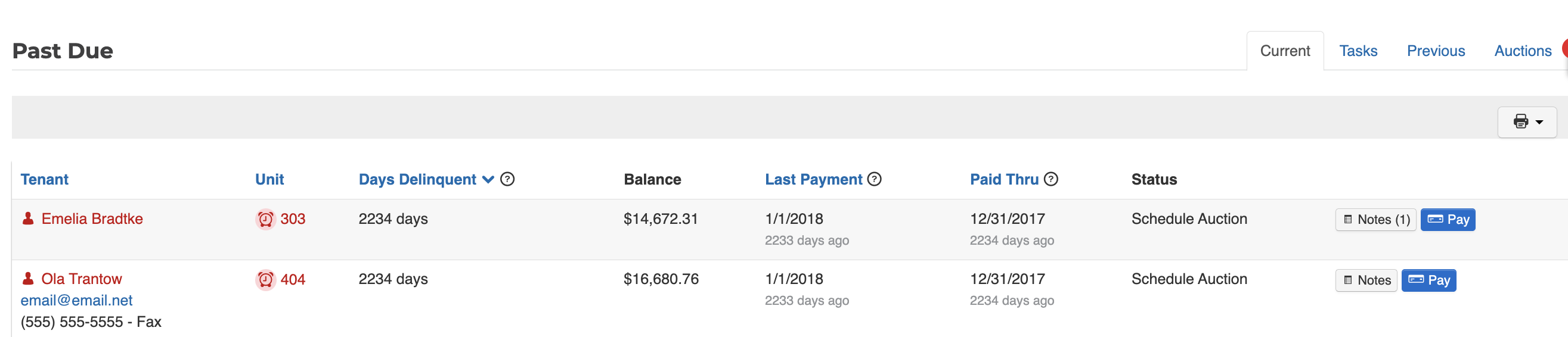Image resolution: width=1568 pixels, height=337 pixels.
Task: Open the email@email.net link
Action: 77,301
